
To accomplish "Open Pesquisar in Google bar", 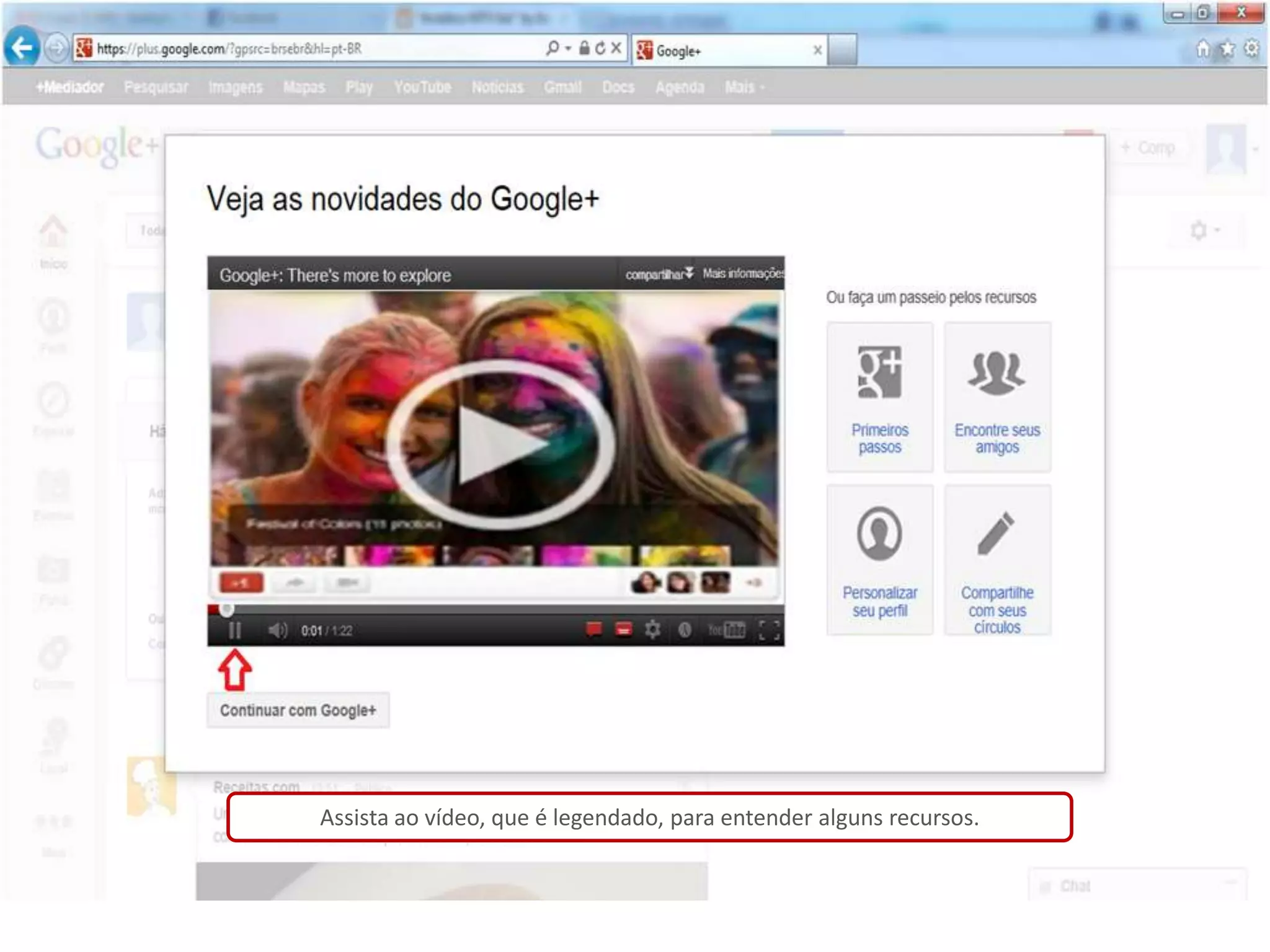I will coord(156,87).
